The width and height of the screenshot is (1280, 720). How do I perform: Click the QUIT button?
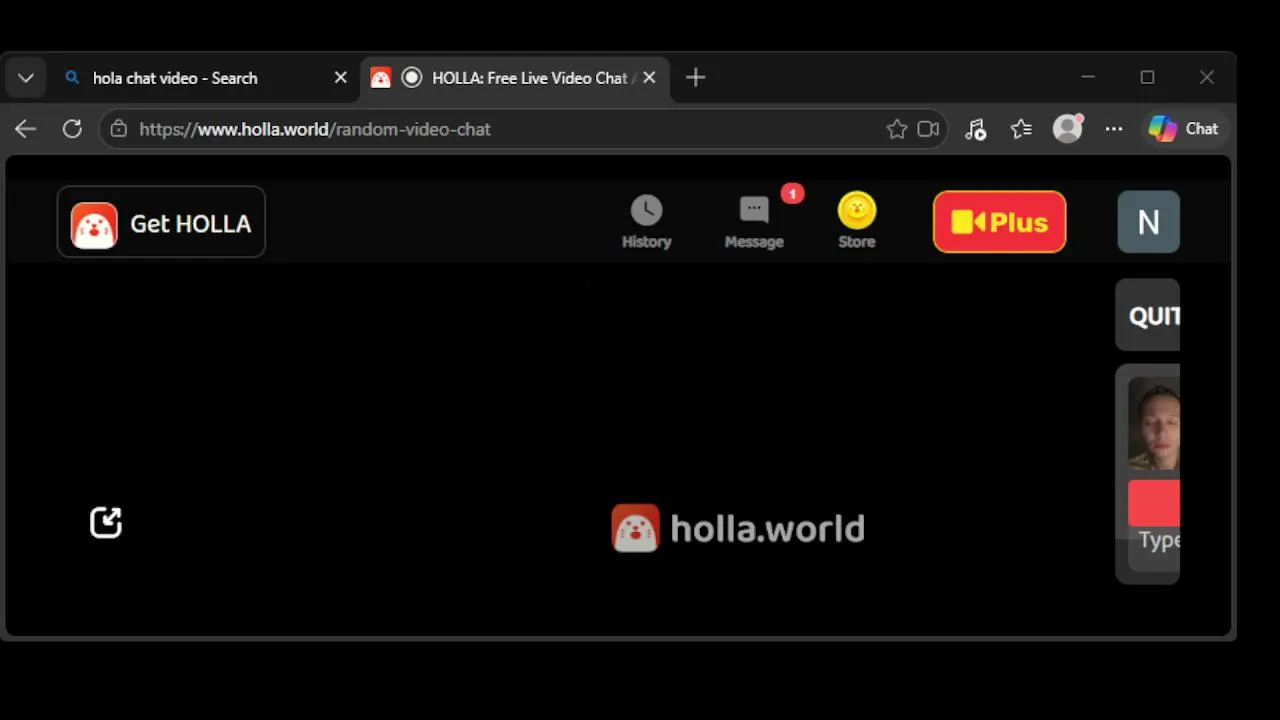pyautogui.click(x=1148, y=316)
